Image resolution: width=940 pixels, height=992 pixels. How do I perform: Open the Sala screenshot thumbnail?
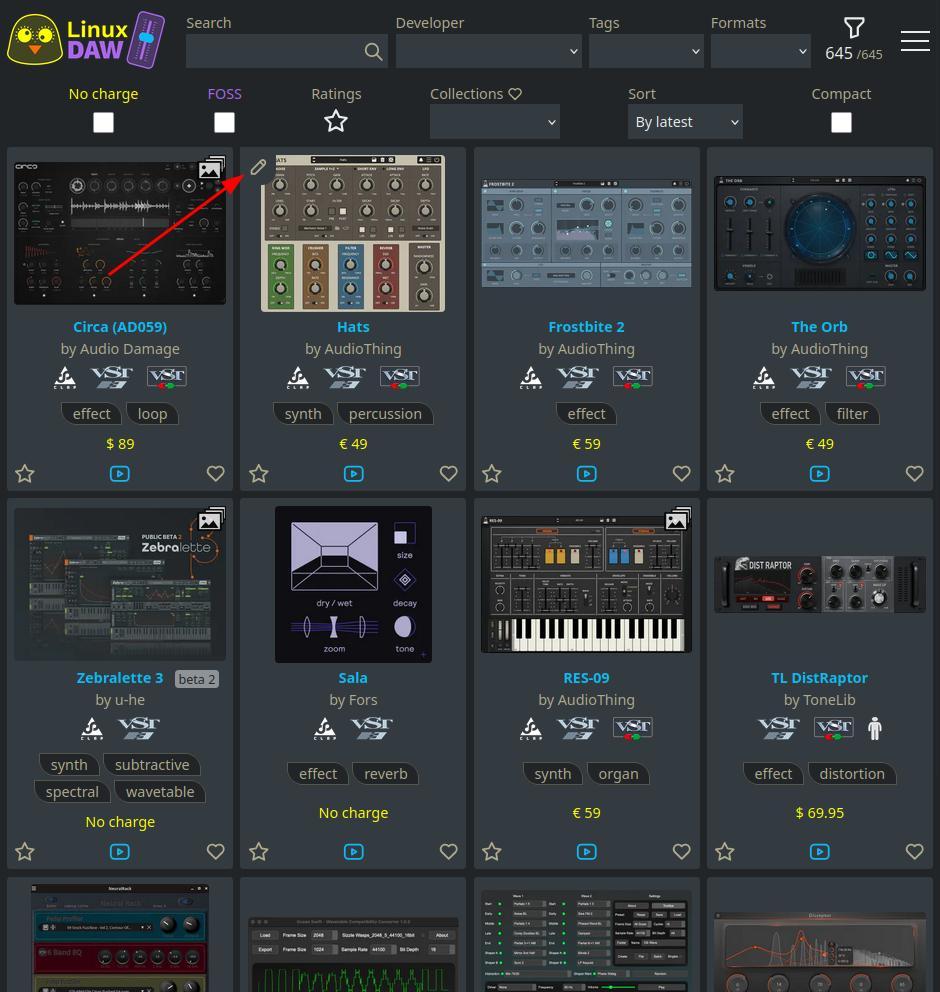click(x=353, y=585)
